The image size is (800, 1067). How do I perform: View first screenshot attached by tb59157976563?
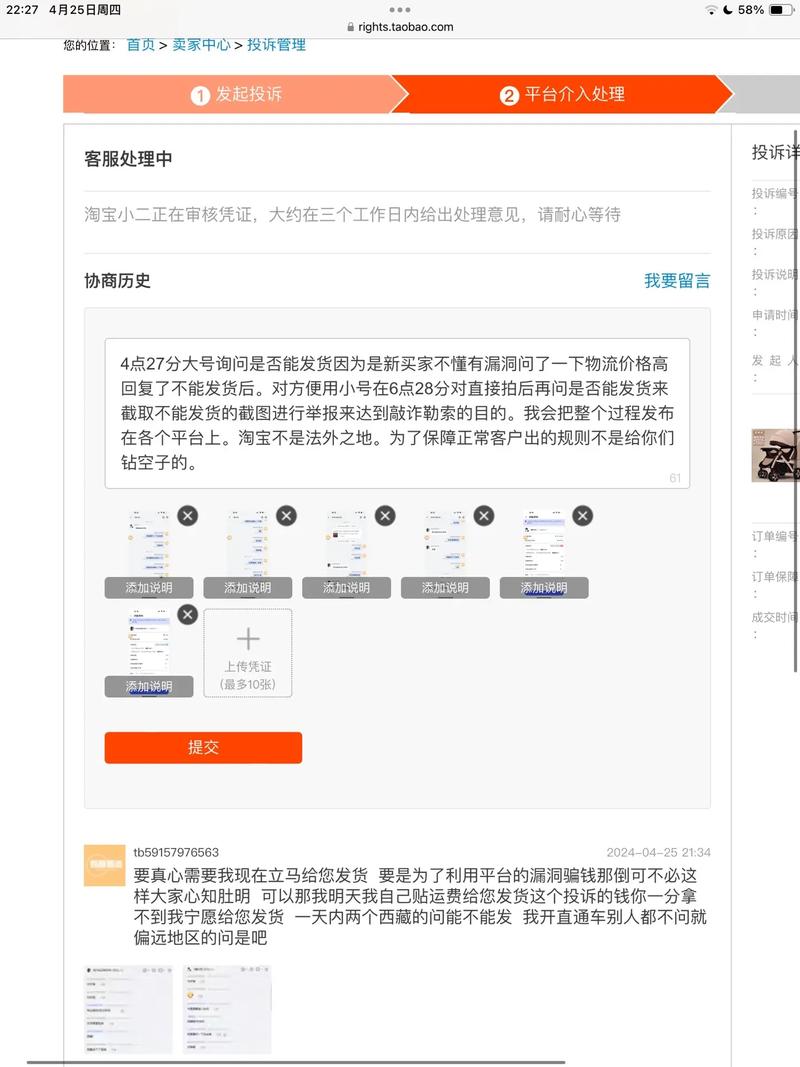click(129, 1010)
